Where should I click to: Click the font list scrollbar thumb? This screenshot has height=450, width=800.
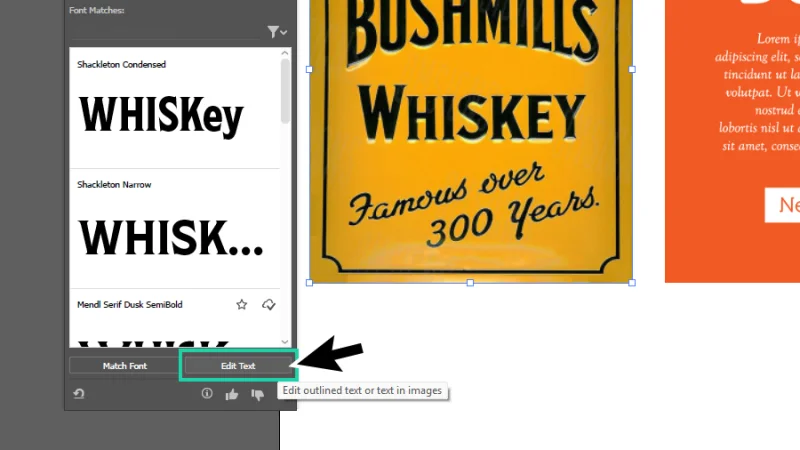(x=285, y=91)
